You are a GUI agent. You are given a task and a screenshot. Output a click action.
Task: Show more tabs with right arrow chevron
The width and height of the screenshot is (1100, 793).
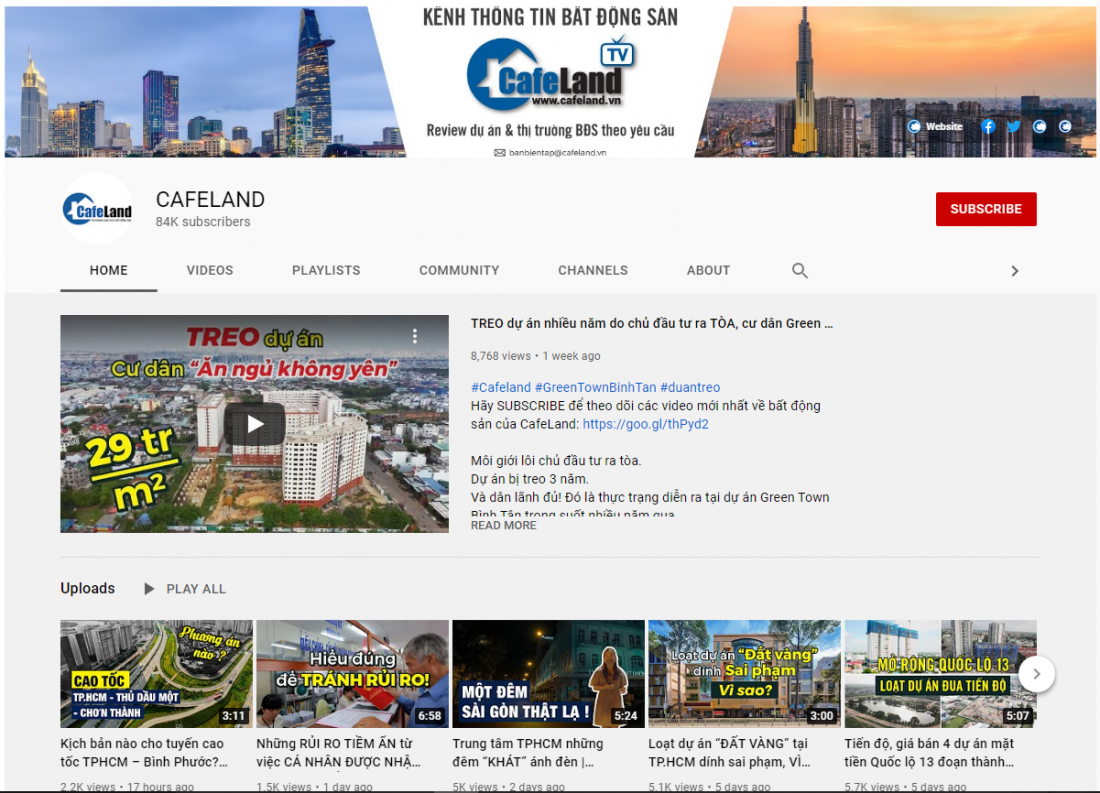coord(1014,271)
